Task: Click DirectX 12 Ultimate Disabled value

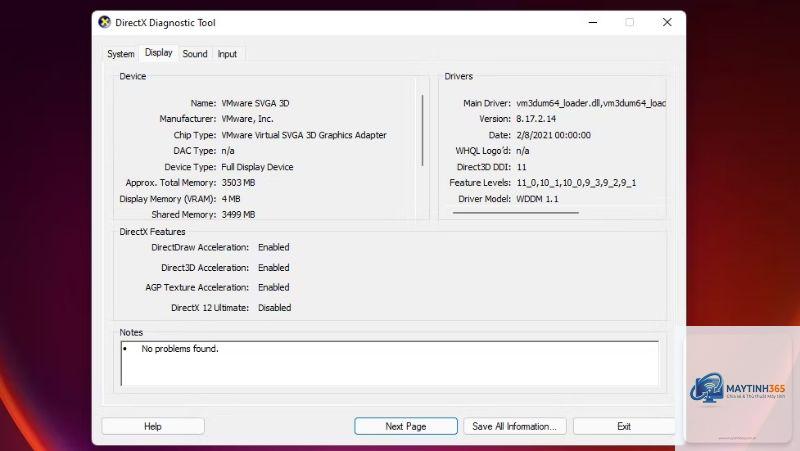Action: coord(274,308)
